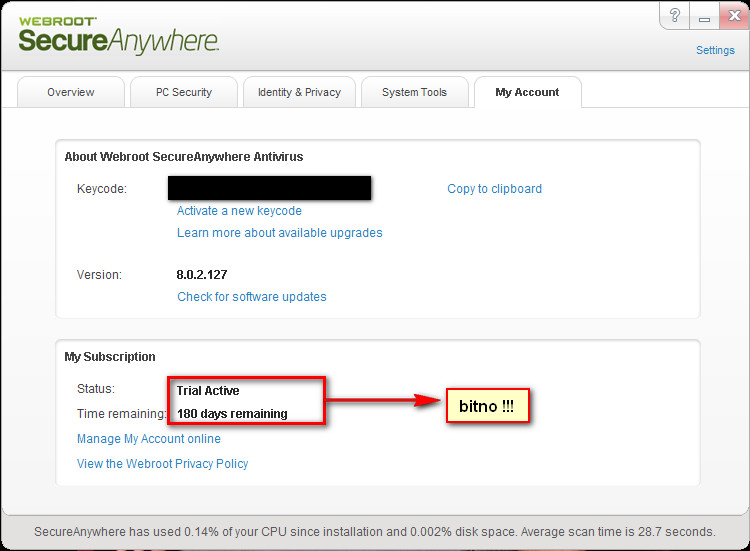Click Check for software updates
Screen dimensions: 750x551
[252, 297]
